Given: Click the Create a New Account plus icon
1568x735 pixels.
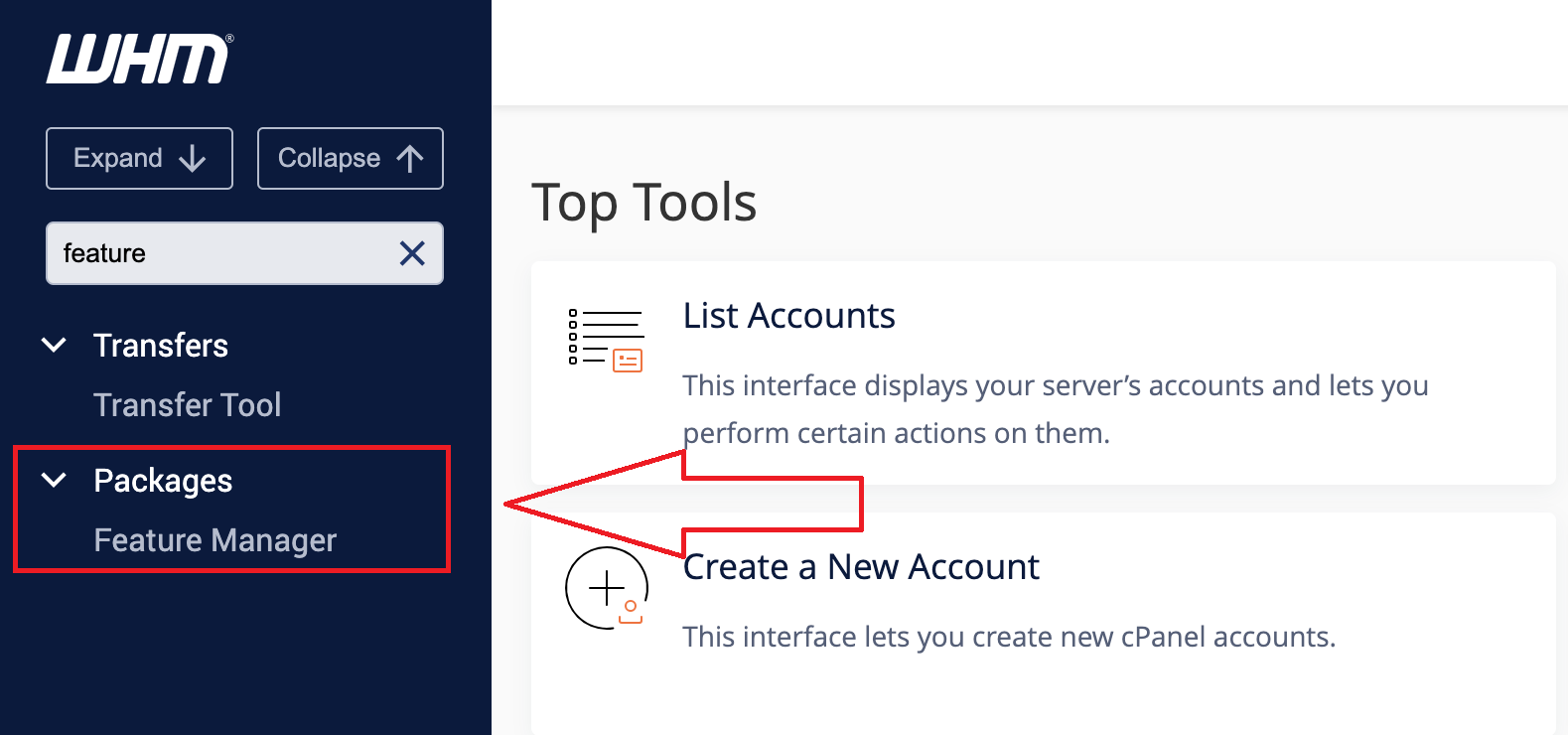Looking at the screenshot, I should coord(607,588).
